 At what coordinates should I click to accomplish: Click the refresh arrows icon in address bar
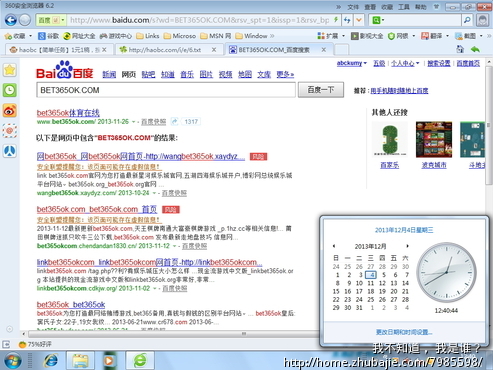(347, 20)
